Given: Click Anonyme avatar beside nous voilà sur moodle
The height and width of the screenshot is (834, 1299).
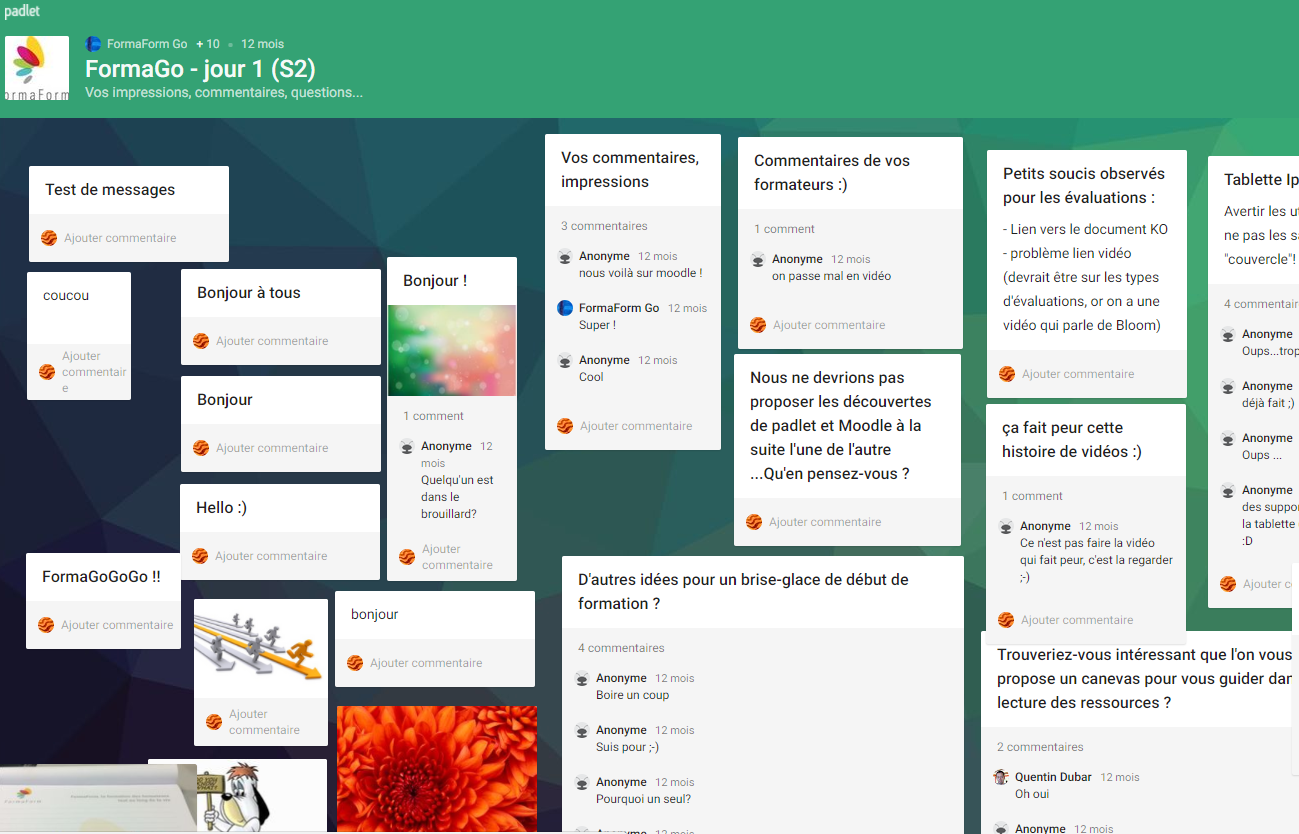Looking at the screenshot, I should [565, 257].
